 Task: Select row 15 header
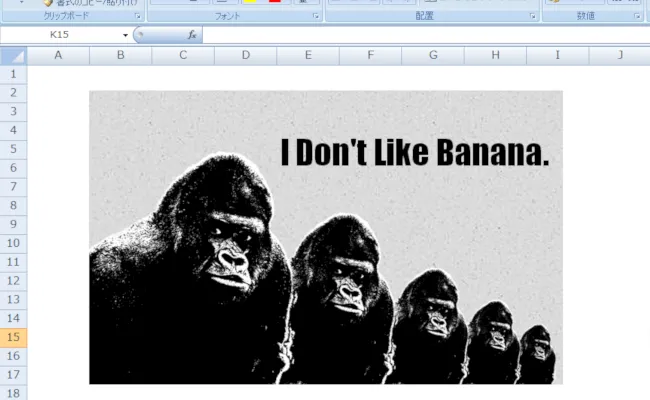[x=14, y=338]
